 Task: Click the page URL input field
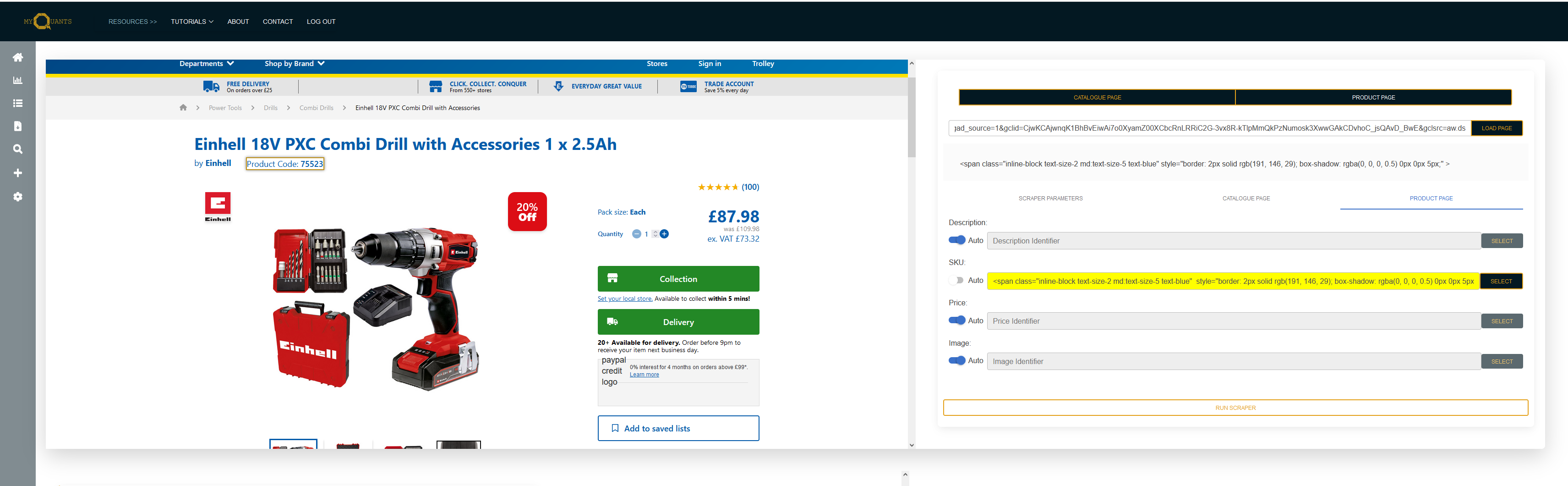click(1209, 128)
